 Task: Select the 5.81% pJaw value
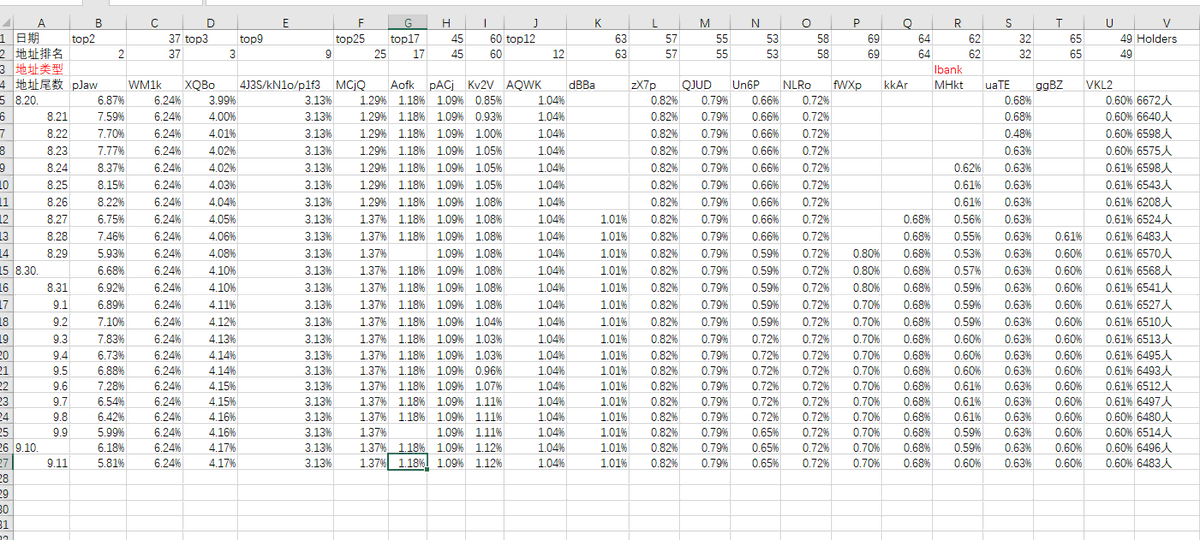pos(98,464)
